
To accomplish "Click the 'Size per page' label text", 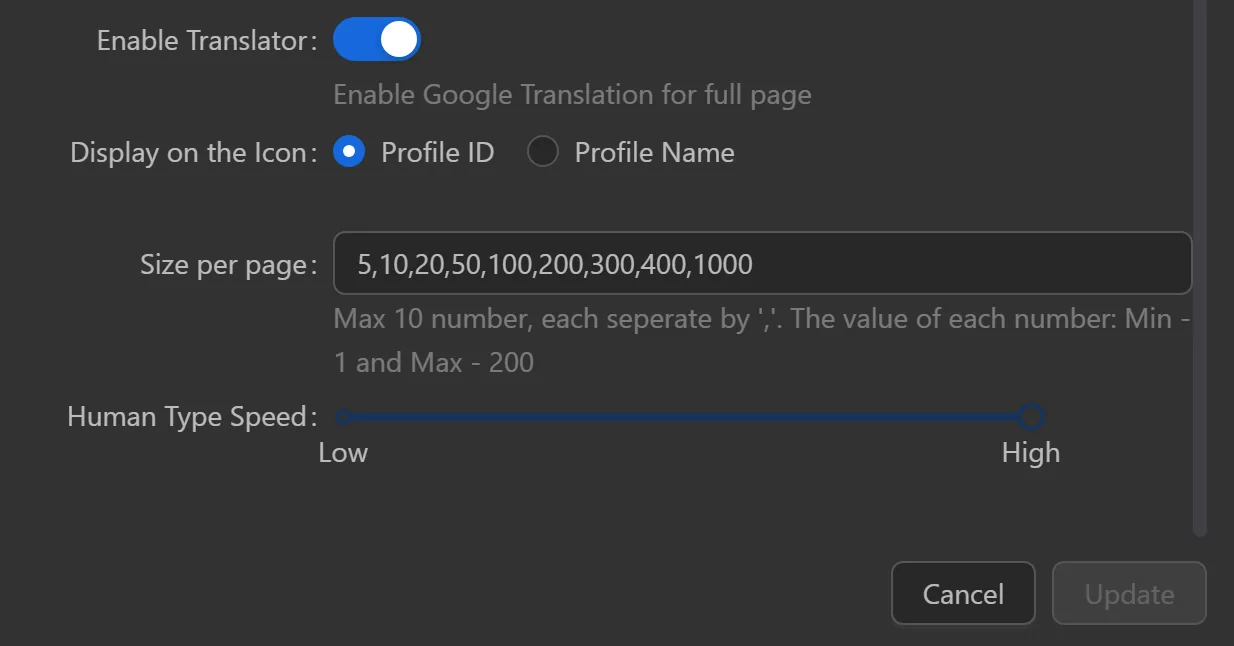I will point(226,263).
